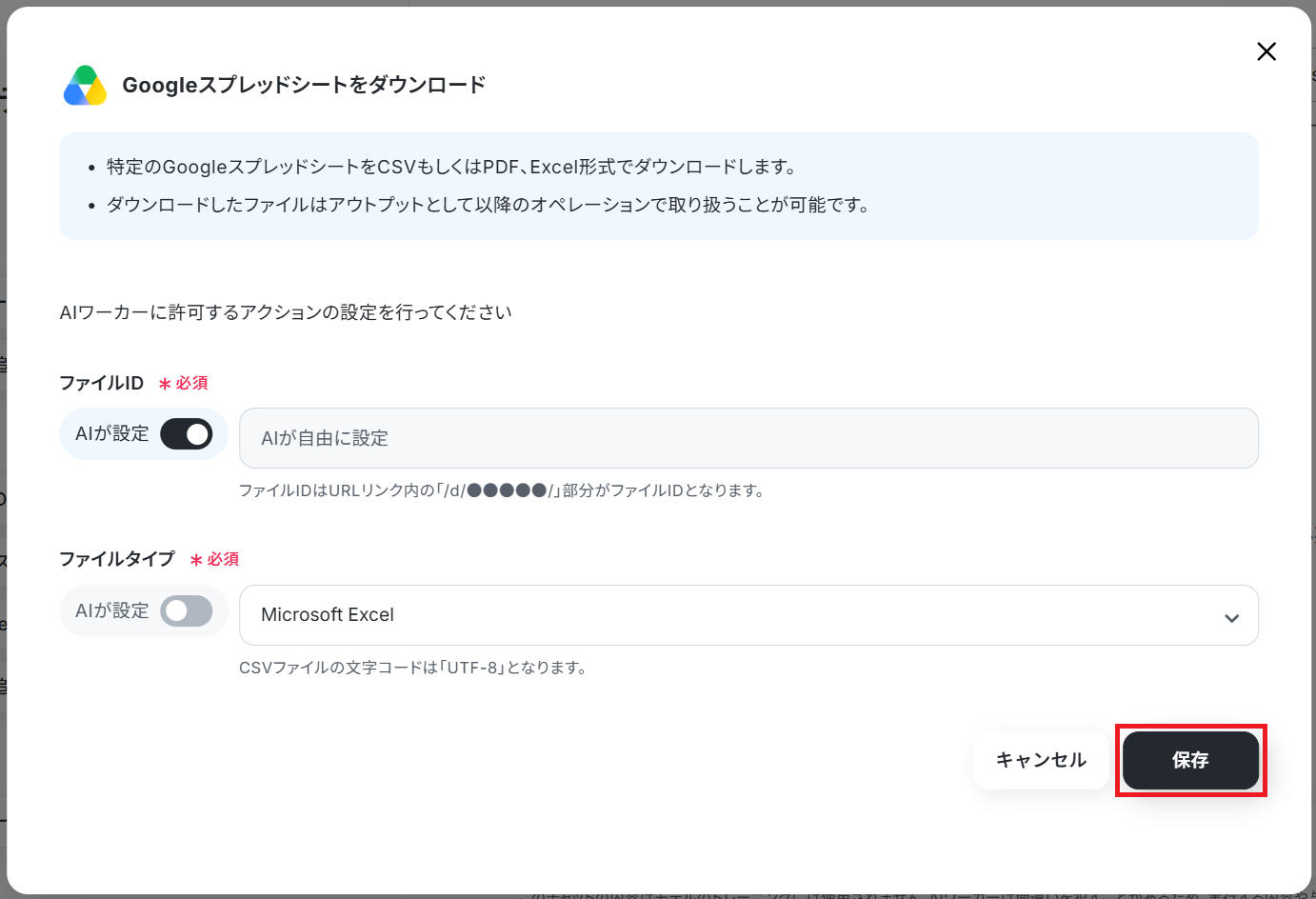1316x899 pixels.
Task: Click the chevron arrow in the file type selector
Action: 1231,618
